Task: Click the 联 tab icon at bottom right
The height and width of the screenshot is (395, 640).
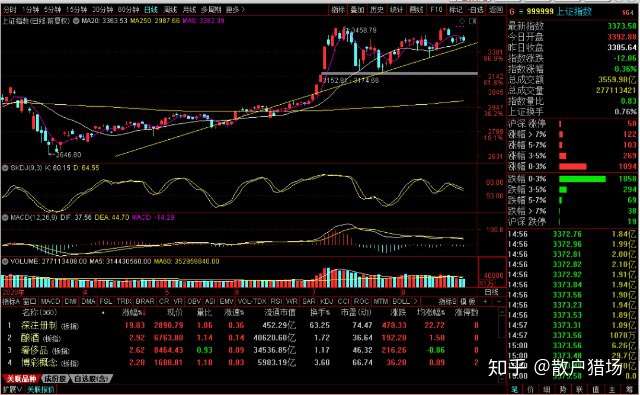Action: point(580,390)
